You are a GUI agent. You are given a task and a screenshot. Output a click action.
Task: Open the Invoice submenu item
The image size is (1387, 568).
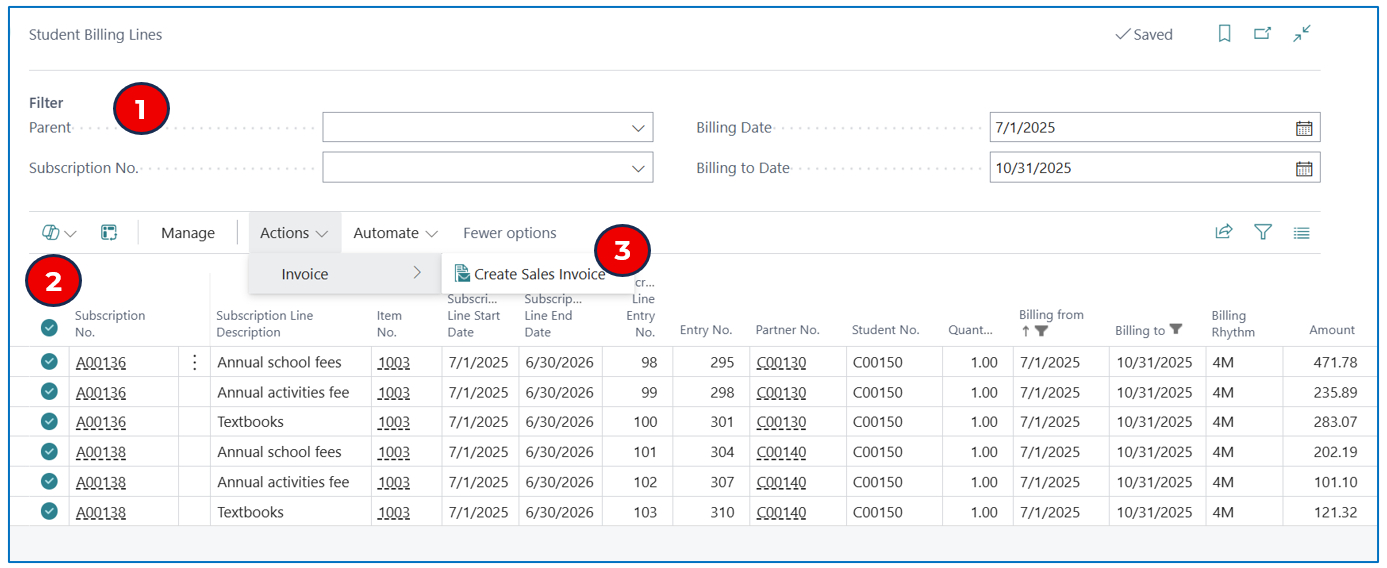click(x=345, y=274)
